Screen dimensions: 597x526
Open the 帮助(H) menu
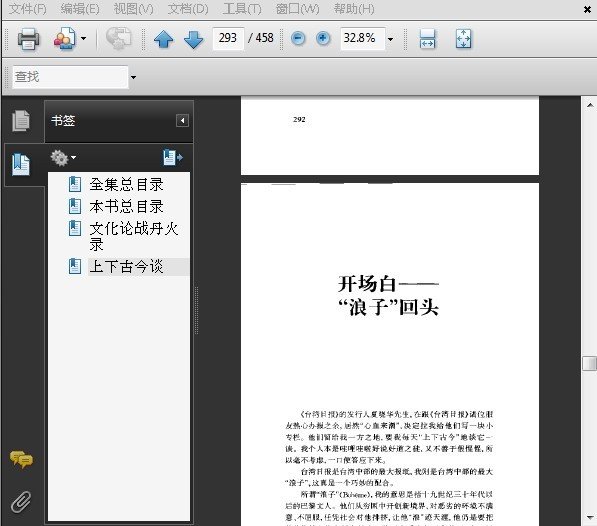tap(354, 8)
